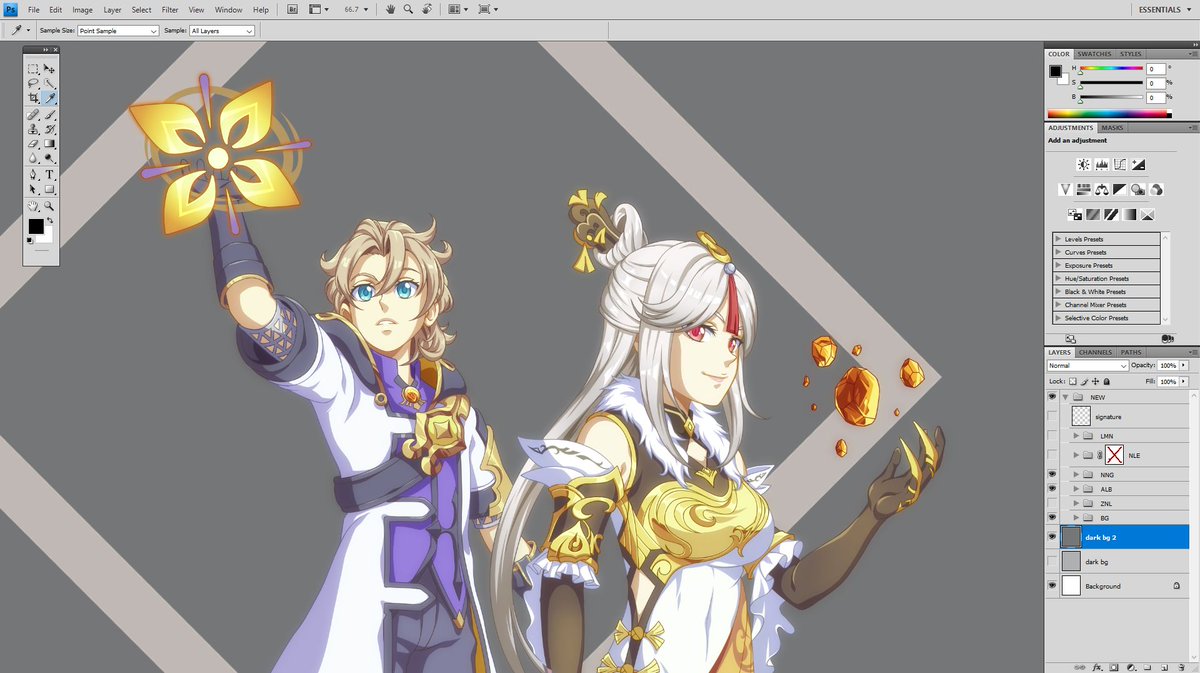Image resolution: width=1200 pixels, height=673 pixels.
Task: Open the Sample Size dropdown
Action: point(118,31)
